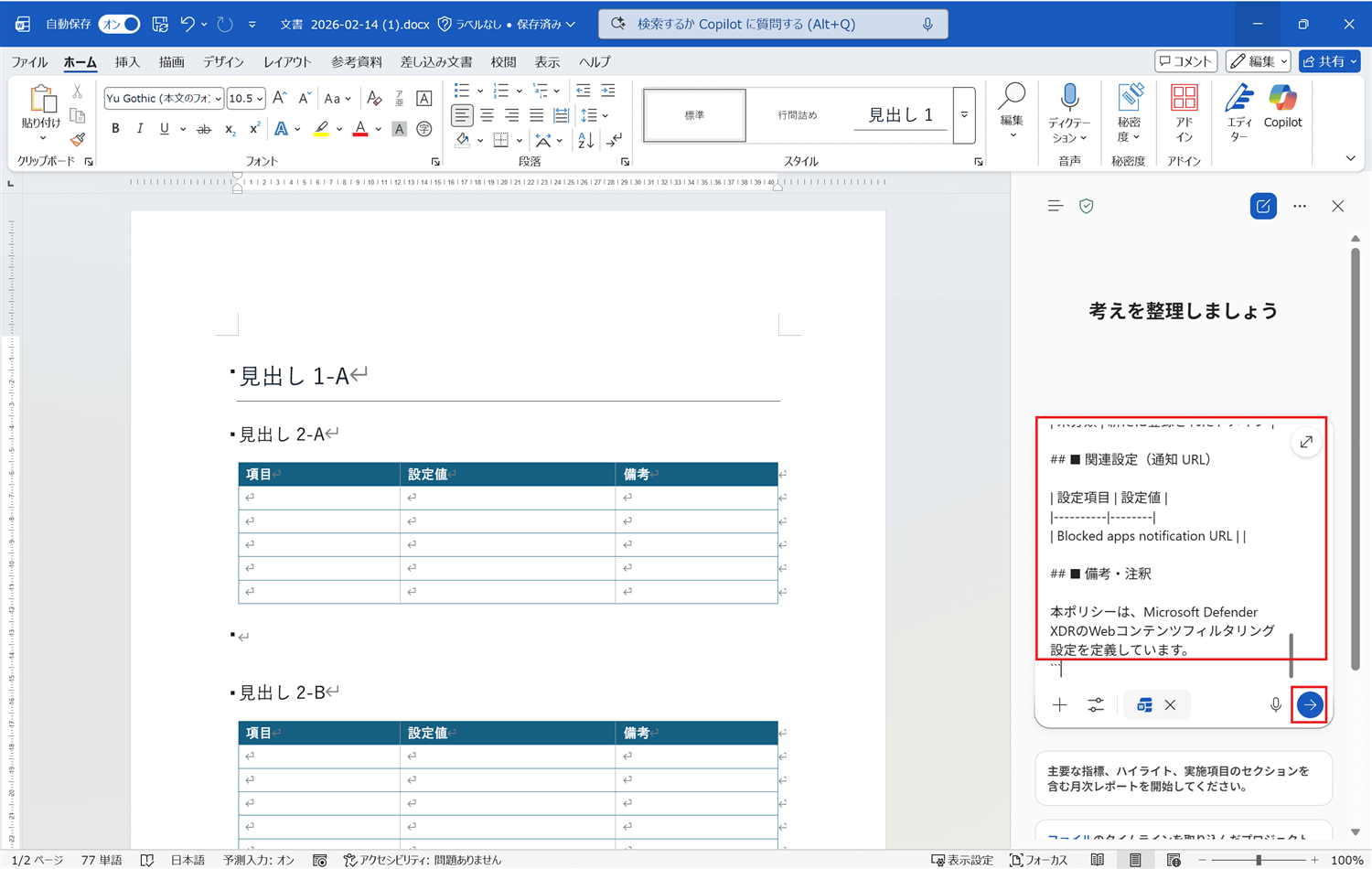1372x869 pixels.
Task: Select the 行間詰め style
Action: click(798, 115)
